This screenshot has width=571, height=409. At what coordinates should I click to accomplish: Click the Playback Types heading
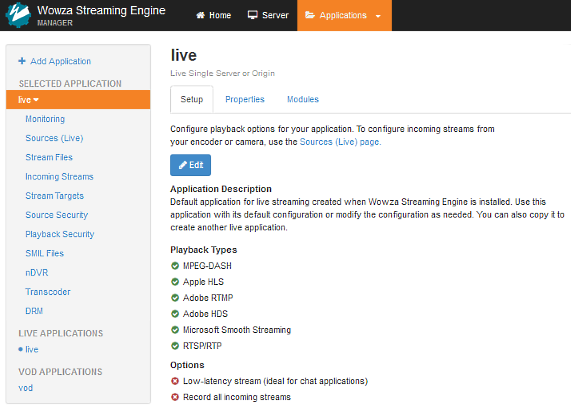pyautogui.click(x=204, y=250)
